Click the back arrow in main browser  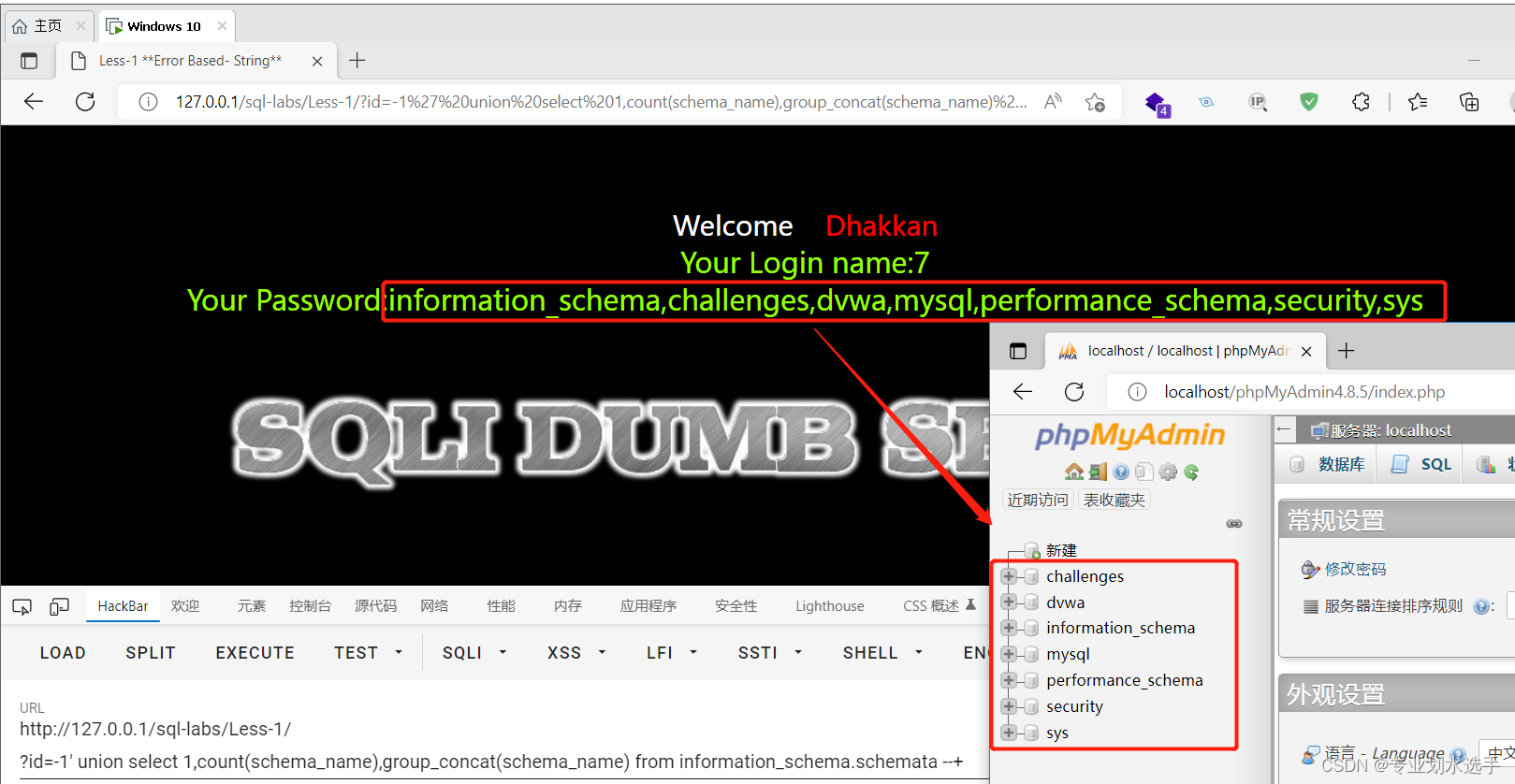(x=34, y=101)
